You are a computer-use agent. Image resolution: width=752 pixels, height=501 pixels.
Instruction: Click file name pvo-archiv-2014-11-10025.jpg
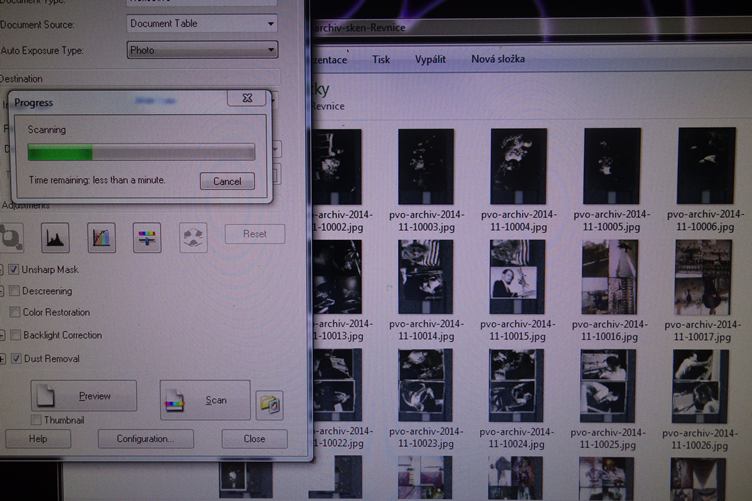pos(608,439)
